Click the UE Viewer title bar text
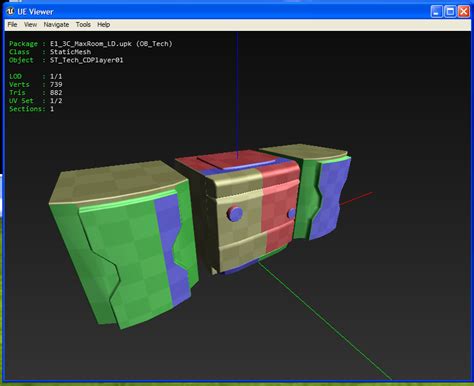 35,12
